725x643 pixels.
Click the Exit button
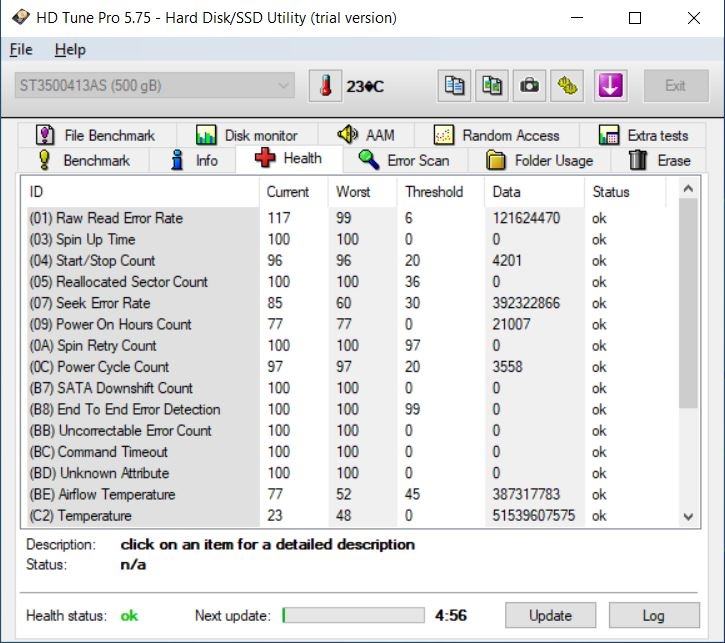point(676,86)
